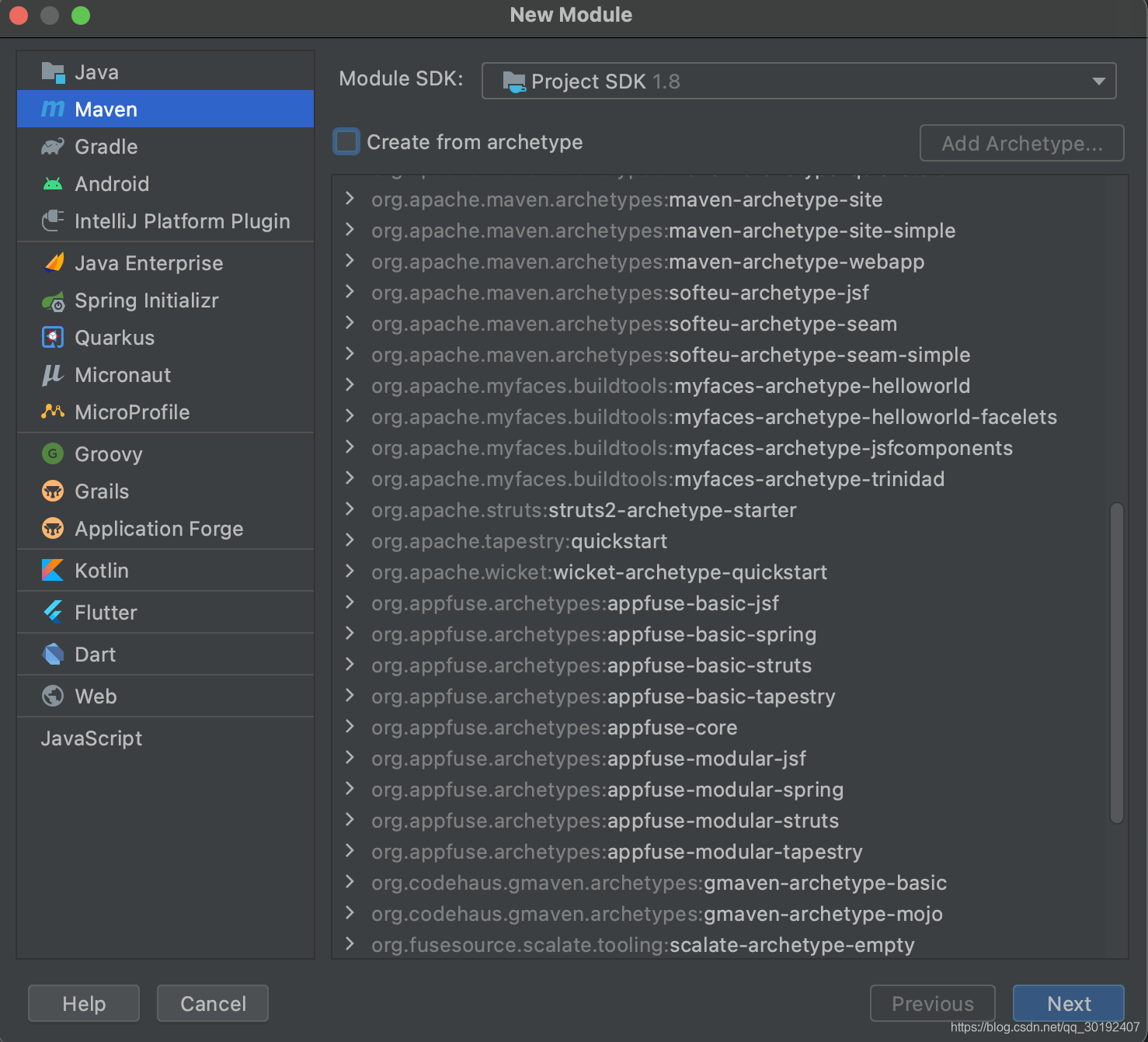Image resolution: width=1148 pixels, height=1042 pixels.
Task: Click the Next button
Action: [1069, 1004]
